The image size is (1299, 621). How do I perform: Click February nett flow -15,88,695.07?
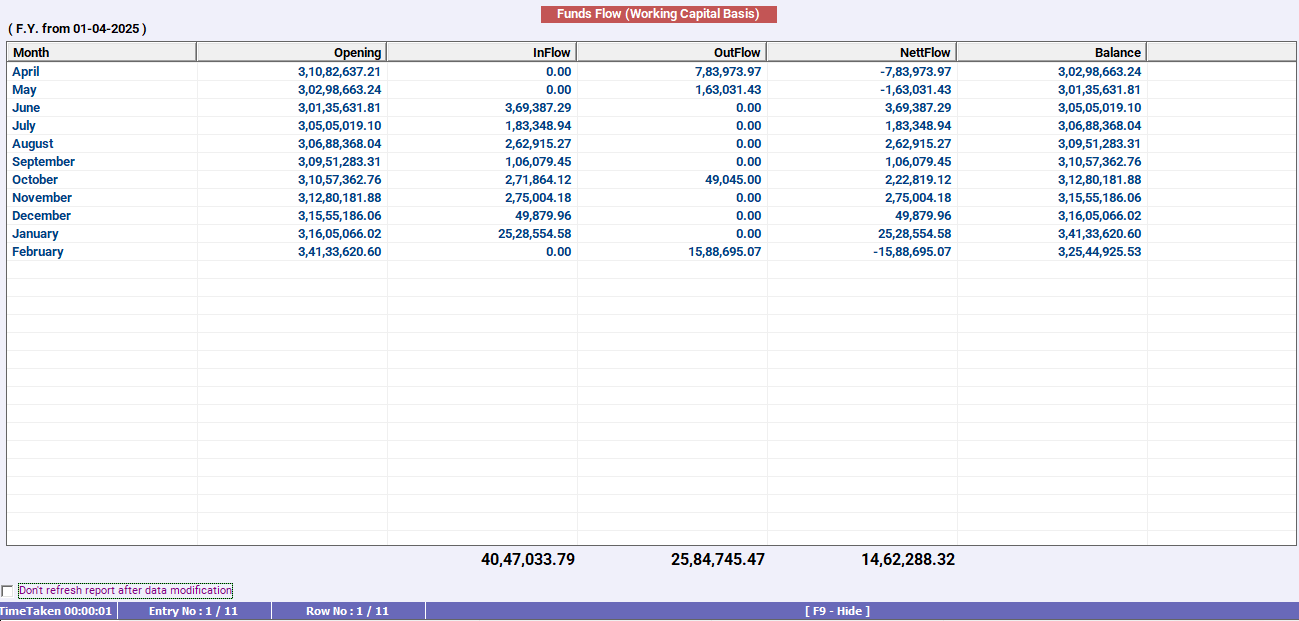coord(912,252)
